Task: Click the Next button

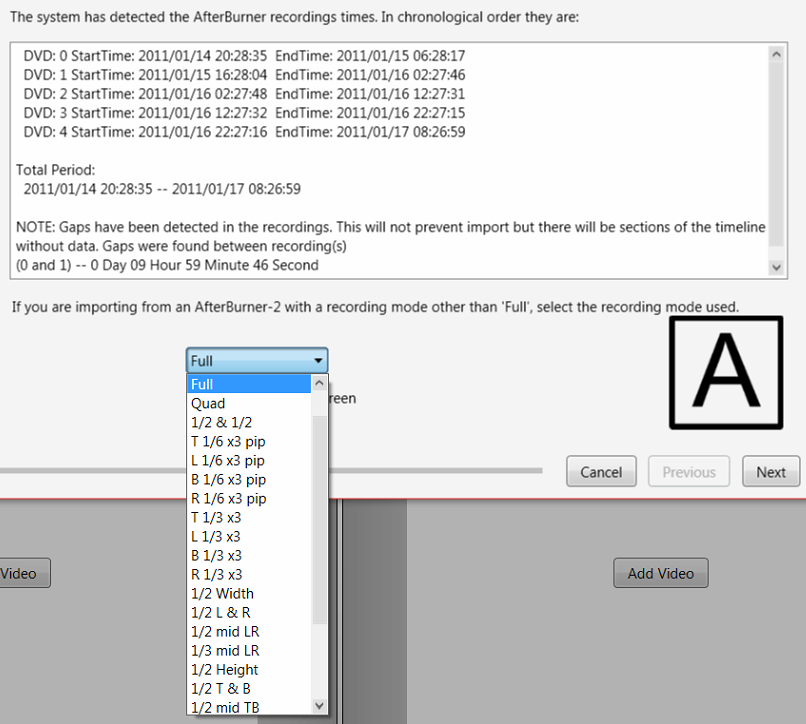Action: click(771, 472)
